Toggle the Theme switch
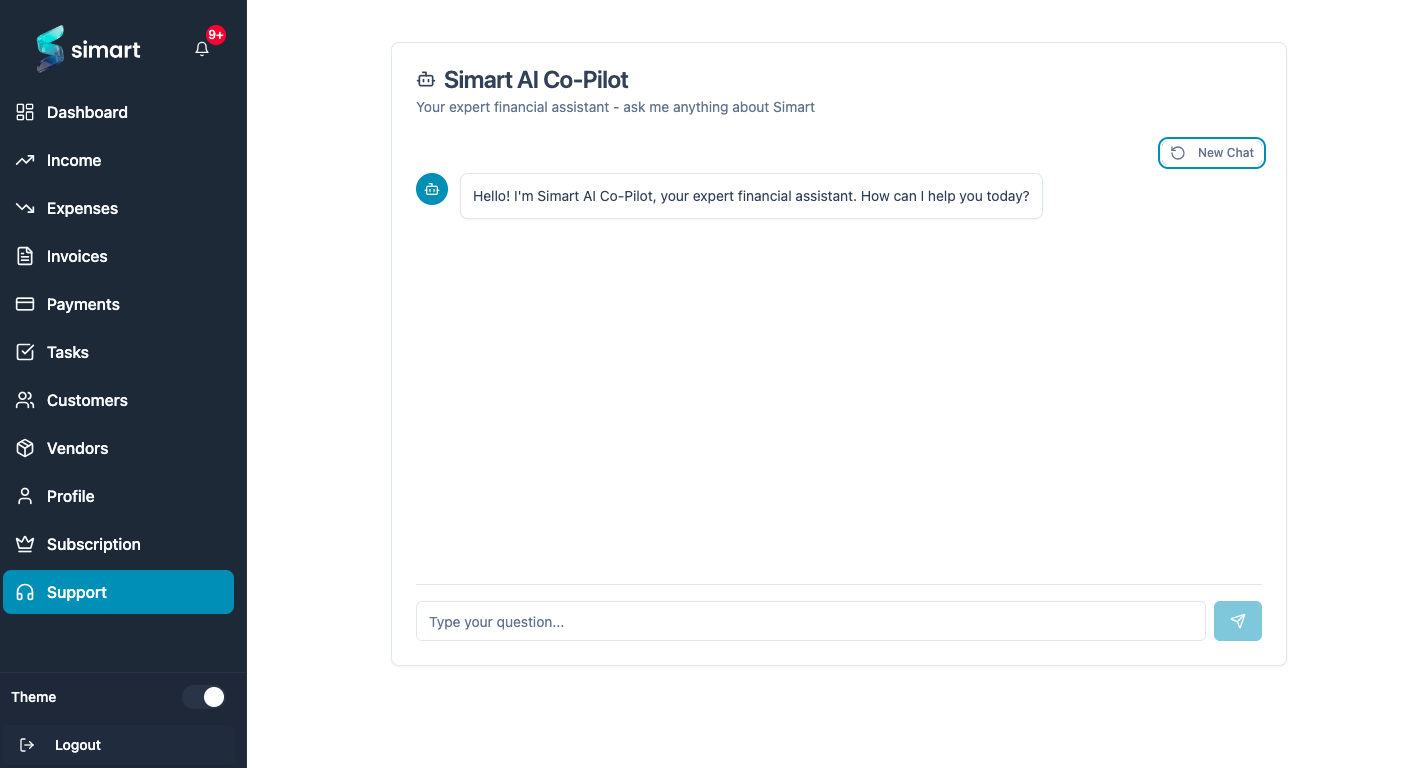Image resolution: width=1408 pixels, height=768 pixels. click(x=204, y=697)
